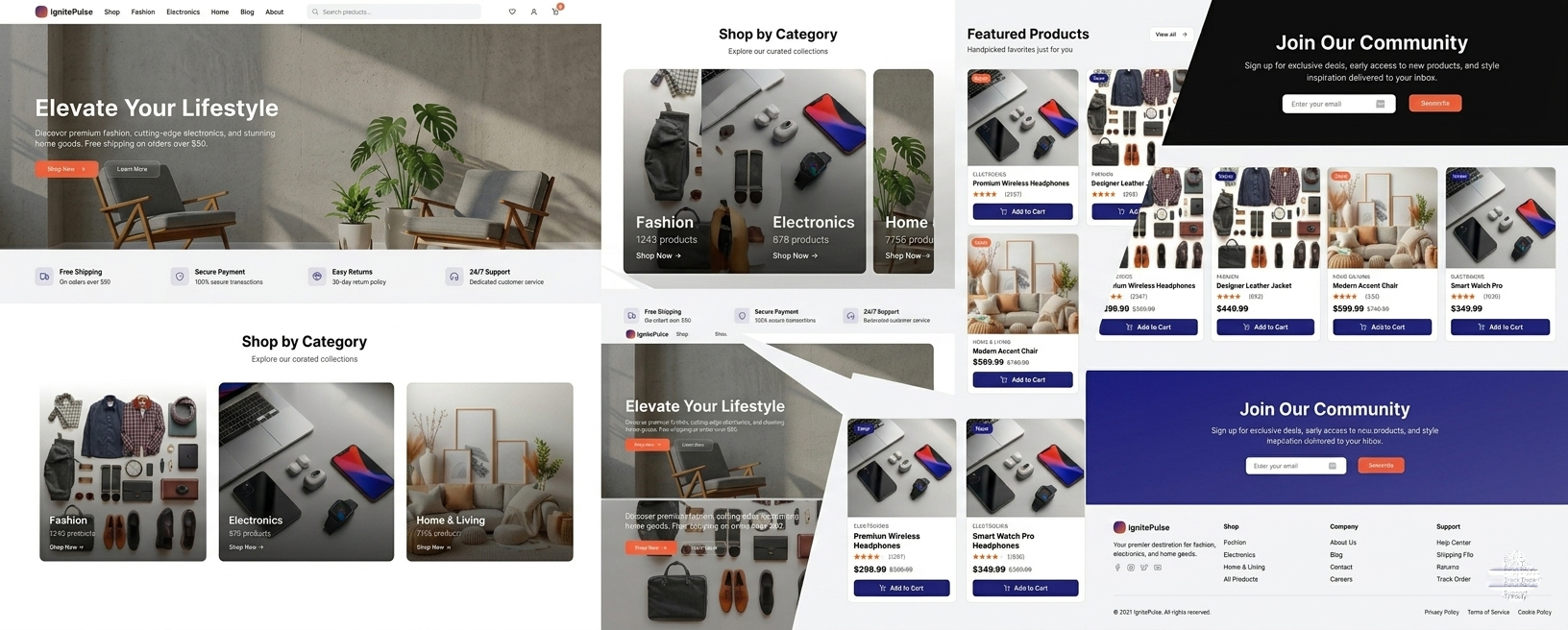The height and width of the screenshot is (630, 1568).
Task: Open the Fashion item in the top header navigation
Action: coord(143,12)
